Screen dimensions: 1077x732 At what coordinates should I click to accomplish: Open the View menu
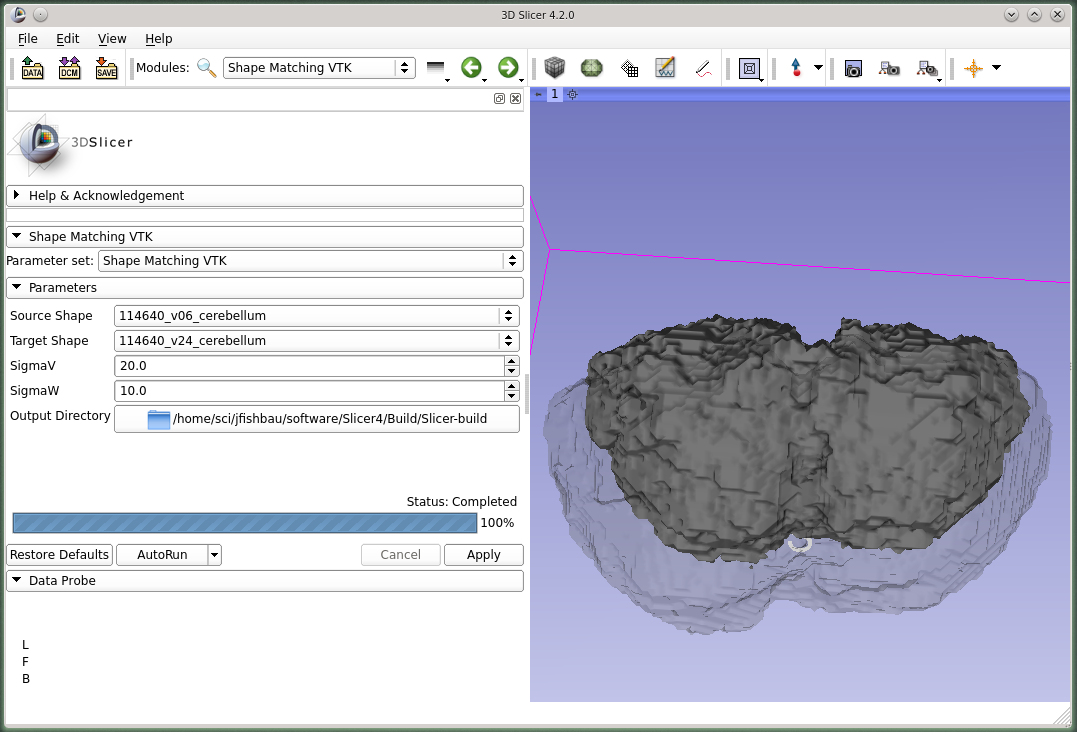coord(112,39)
